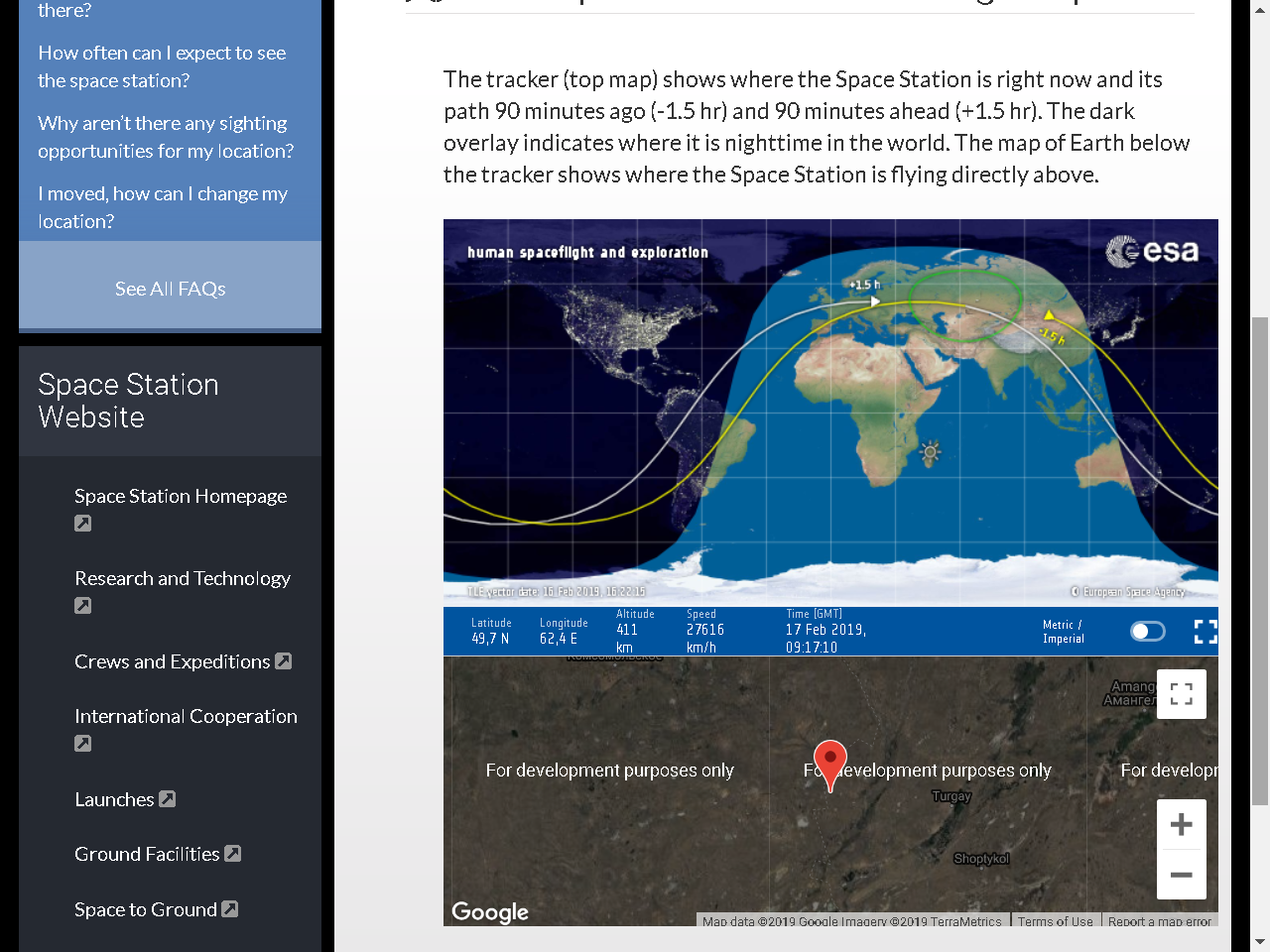
Task: Click the ESA logo on the tracker
Action: (1152, 251)
